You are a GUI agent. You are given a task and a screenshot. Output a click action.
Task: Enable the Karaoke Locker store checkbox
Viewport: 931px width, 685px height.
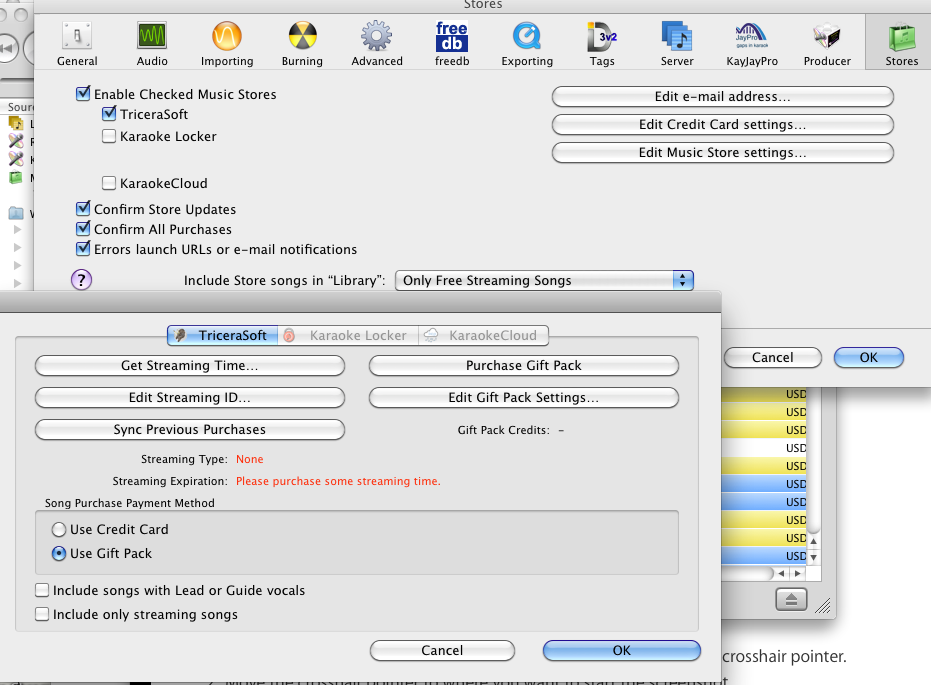(x=109, y=137)
